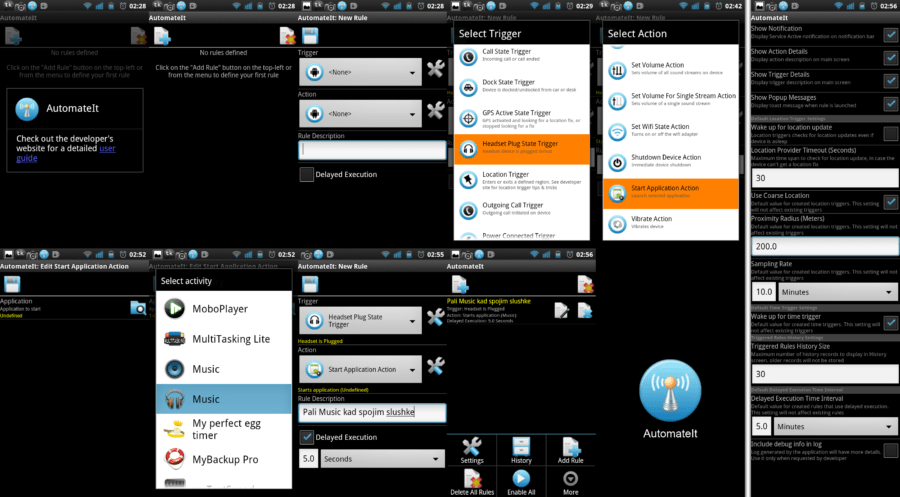The width and height of the screenshot is (900, 497).
Task: Toggle the Use Coarse Location checkbox
Action: (891, 202)
